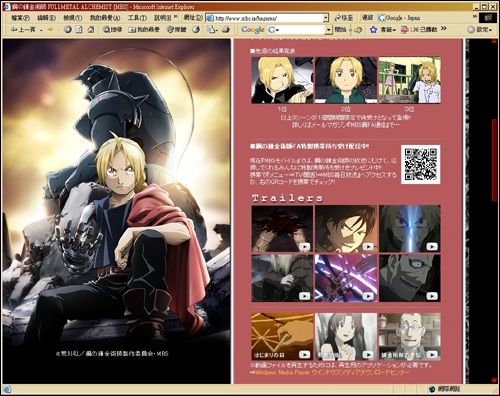Play the trailer of white-haired figure
The height and width of the screenshot is (396, 500).
(x=282, y=278)
